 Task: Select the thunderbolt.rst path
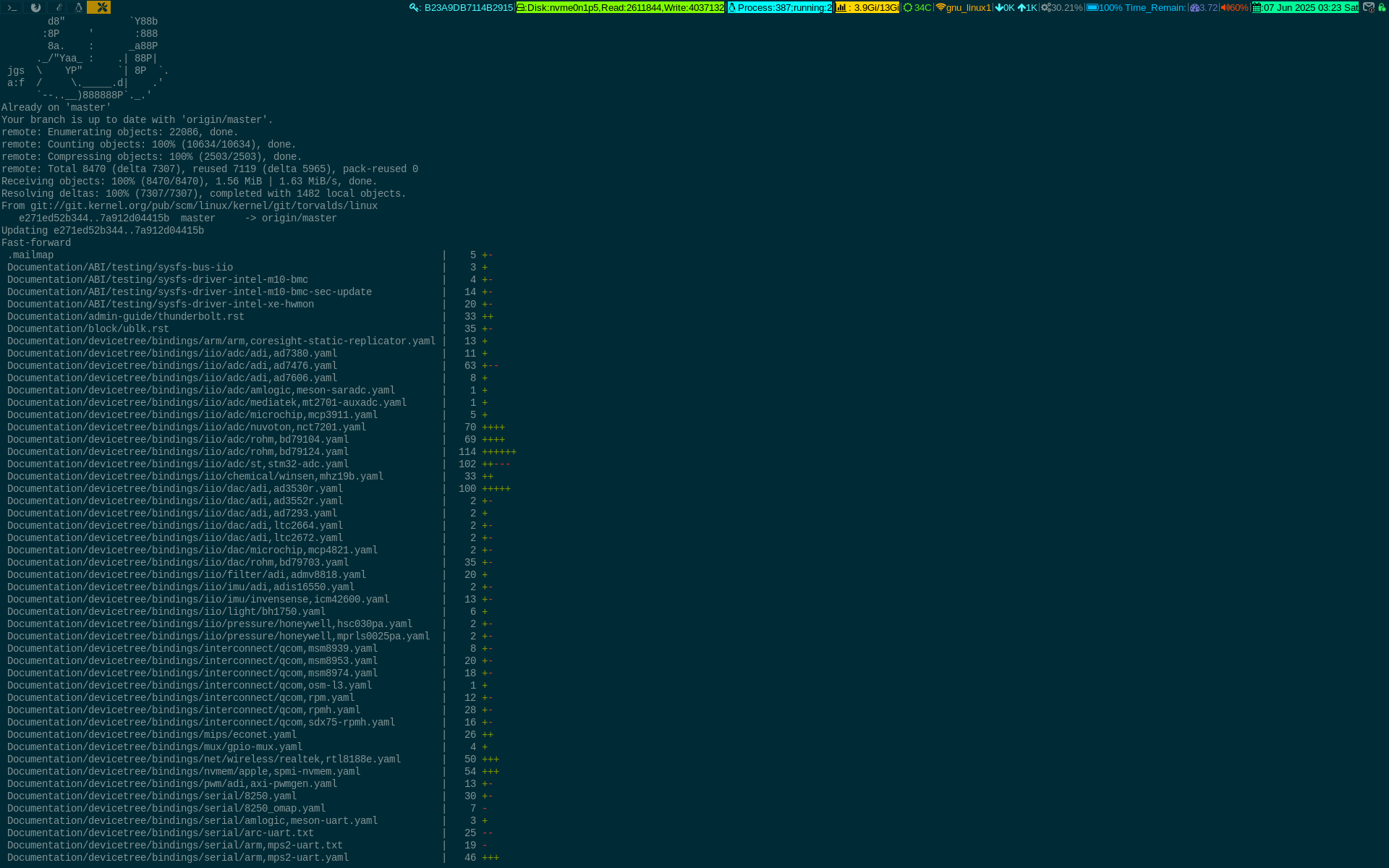[x=126, y=317]
